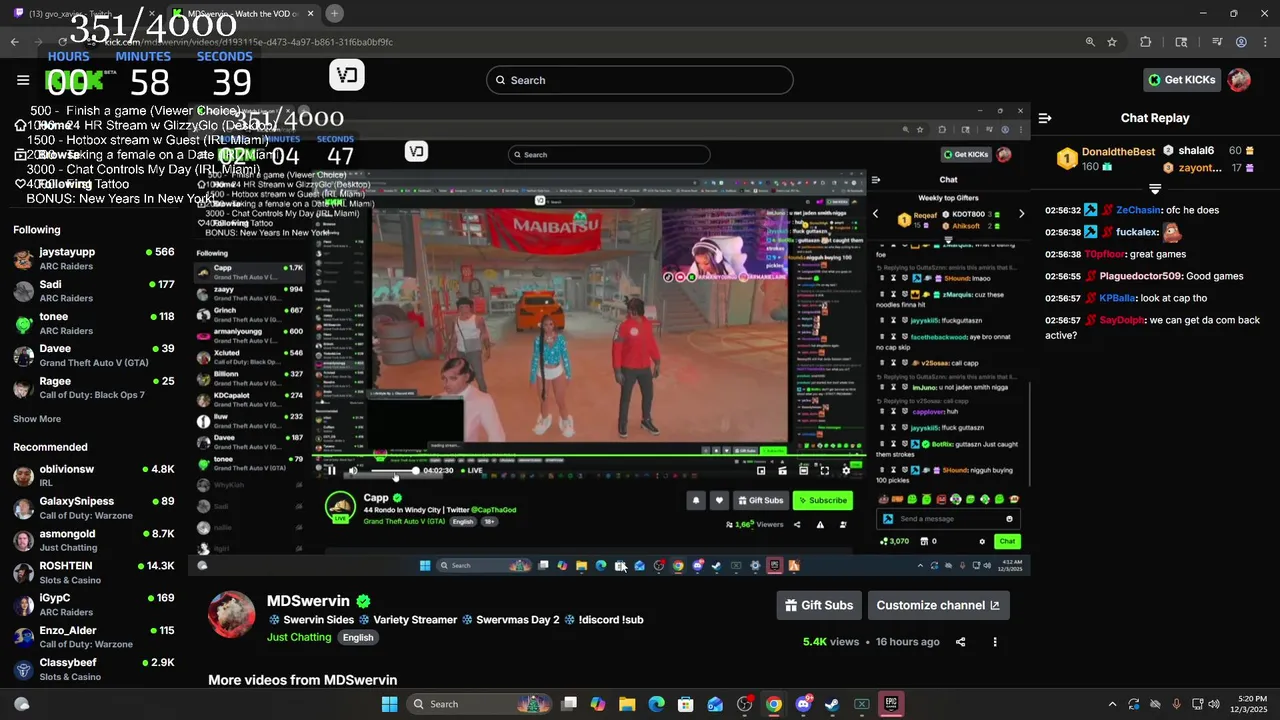Open File Explorer from taskbar
Screen dimensions: 1280x720
click(627, 704)
